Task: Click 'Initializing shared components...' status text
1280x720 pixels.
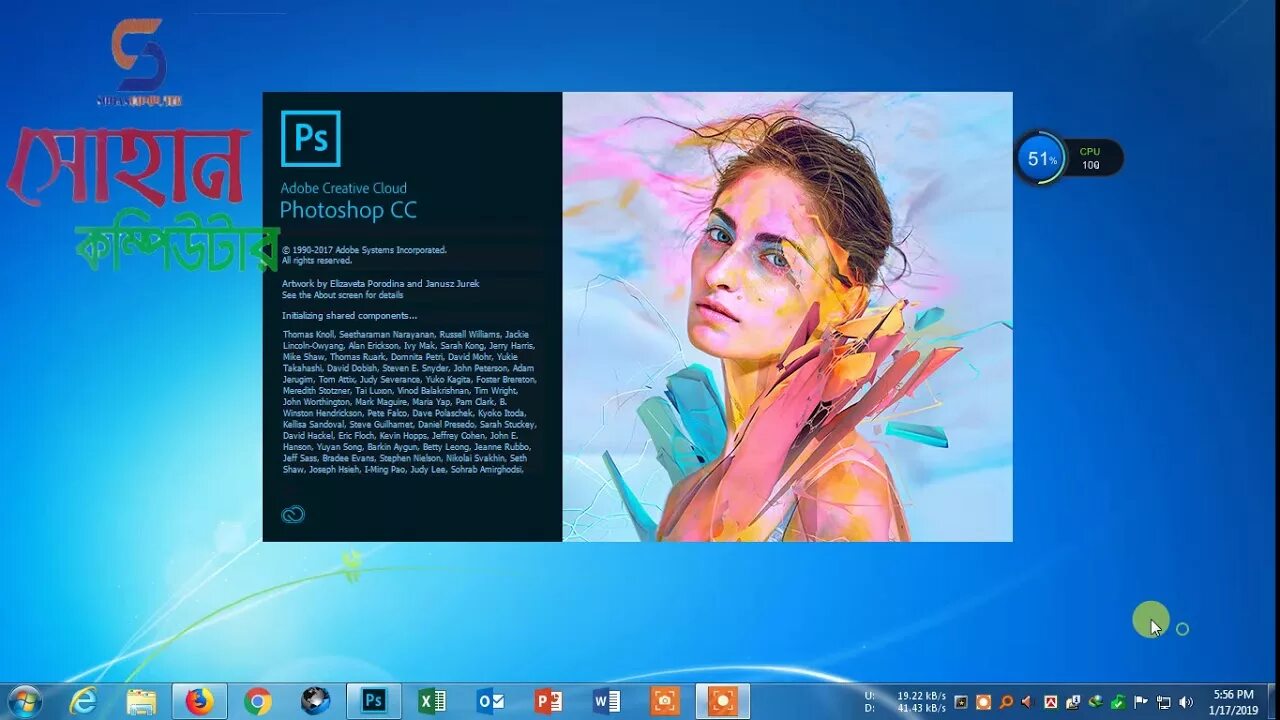Action: pyautogui.click(x=349, y=316)
